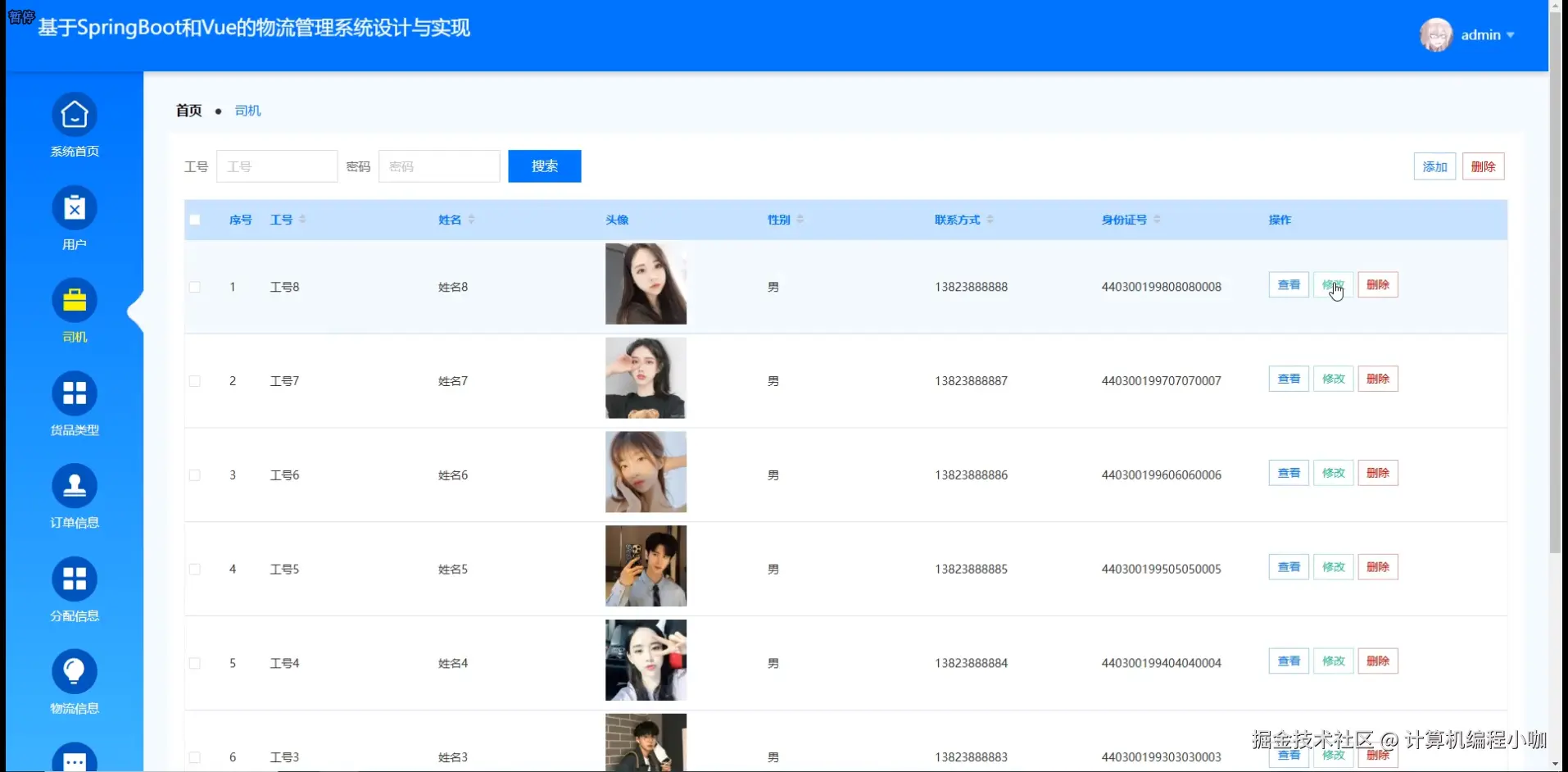Click ID number 440300199707070007
Image resolution: width=1568 pixels, height=772 pixels.
coord(1162,381)
